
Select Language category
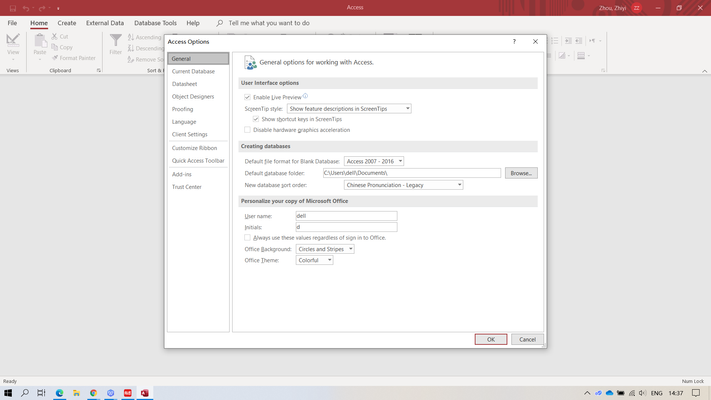click(x=198, y=122)
